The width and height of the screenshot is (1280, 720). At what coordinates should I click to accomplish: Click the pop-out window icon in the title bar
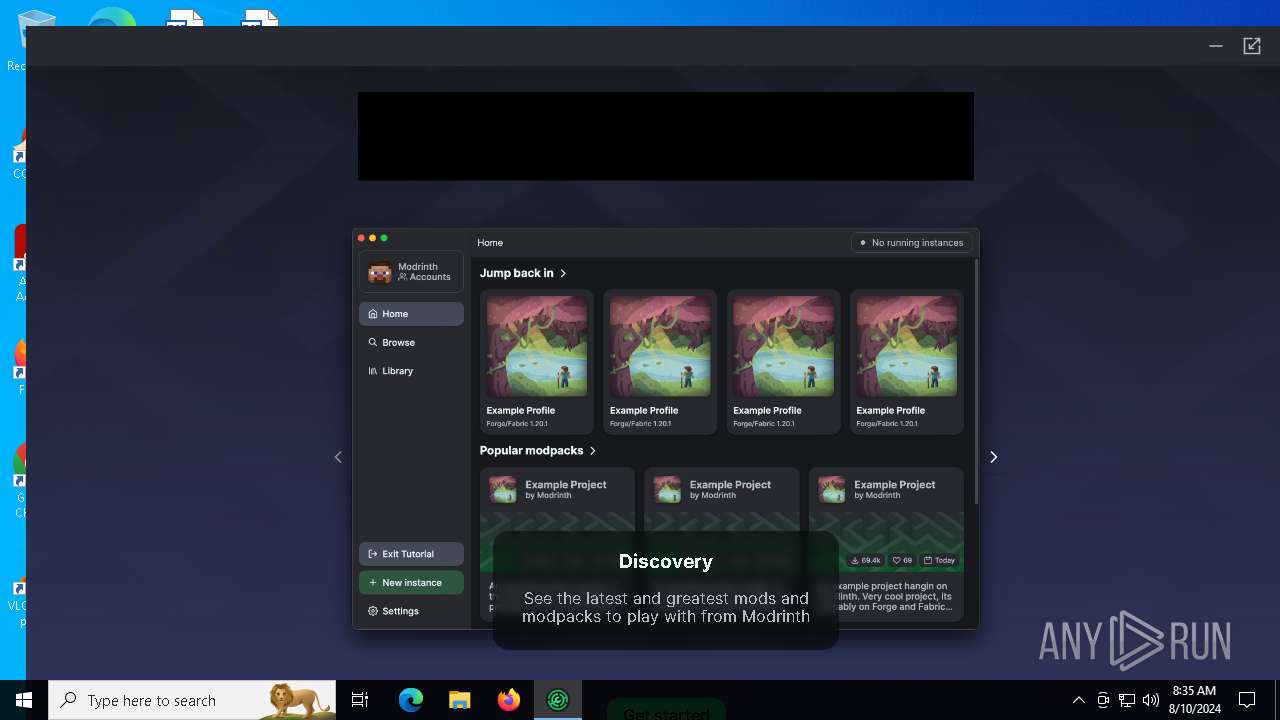pos(1252,46)
